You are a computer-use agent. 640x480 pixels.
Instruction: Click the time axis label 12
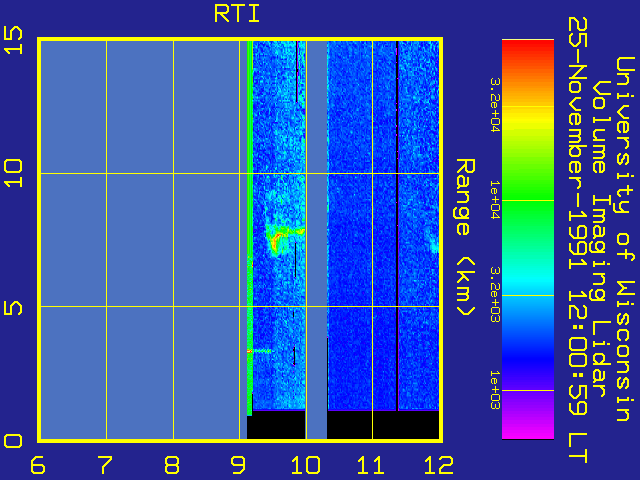pos(439,465)
